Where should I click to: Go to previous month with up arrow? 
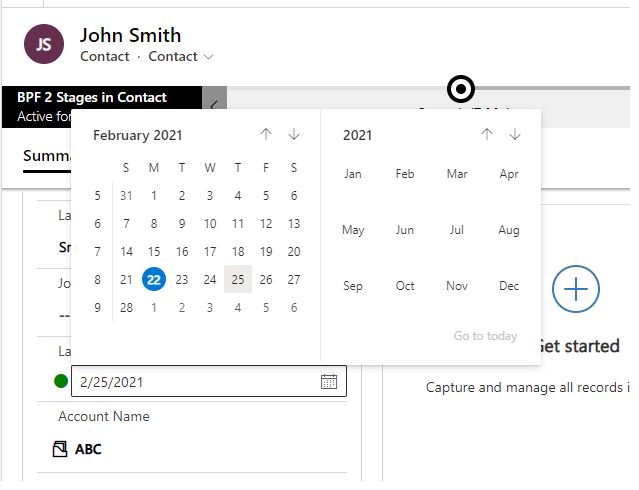[266, 134]
